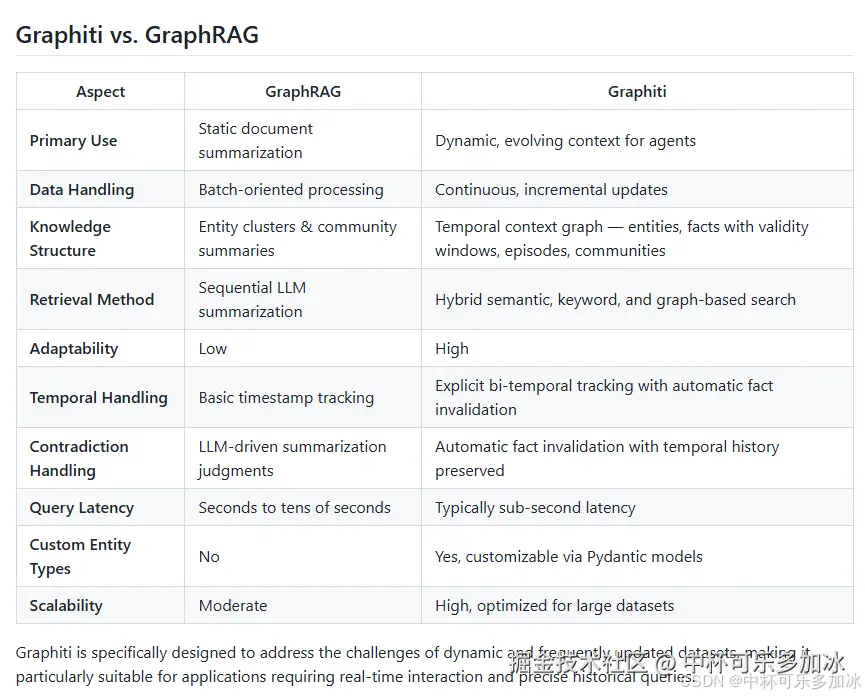The height and width of the screenshot is (696, 865).
Task: Click the Knowledge Structure row label
Action: [x=70, y=239]
